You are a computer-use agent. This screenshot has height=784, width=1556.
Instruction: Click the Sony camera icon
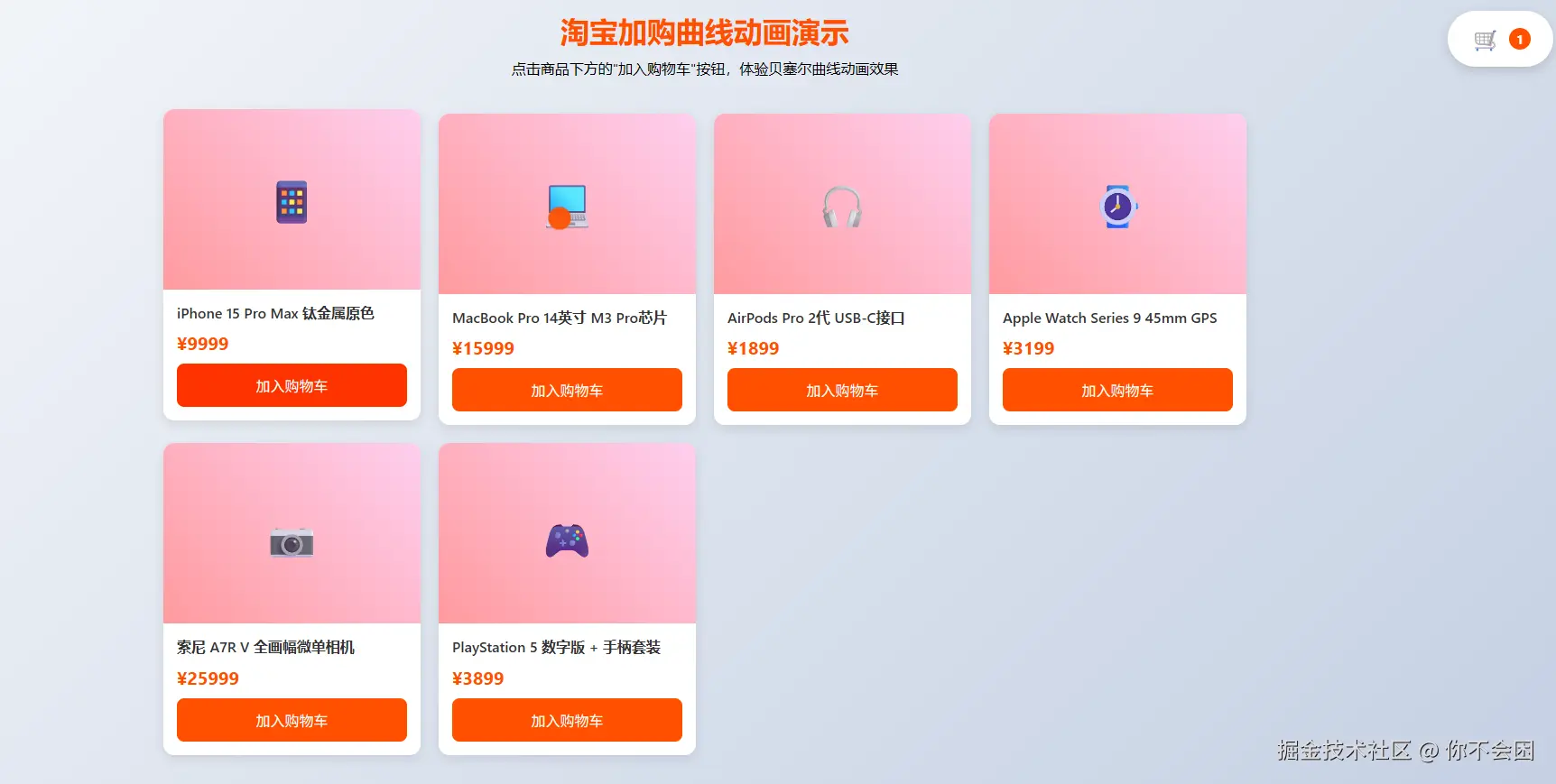[292, 542]
